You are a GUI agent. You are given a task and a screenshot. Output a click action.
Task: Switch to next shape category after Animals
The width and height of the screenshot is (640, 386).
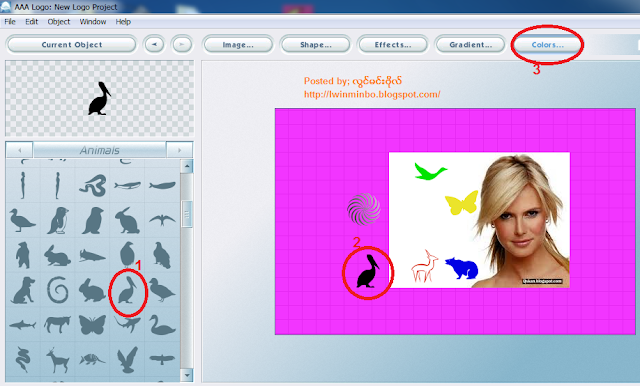point(179,150)
